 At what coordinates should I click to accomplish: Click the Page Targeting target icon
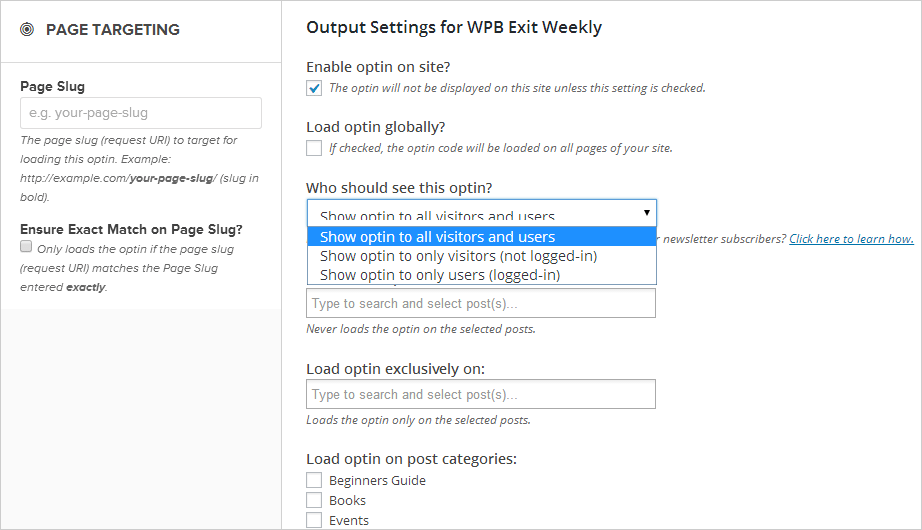27,29
